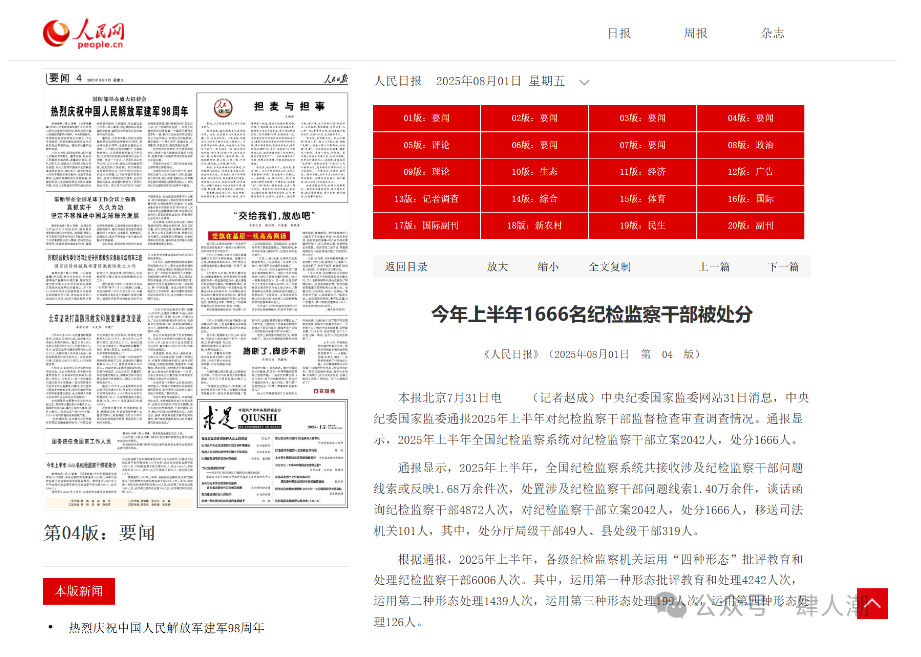This screenshot has width=921, height=657.
Task: Open the 日报 tab
Action: 619,33
